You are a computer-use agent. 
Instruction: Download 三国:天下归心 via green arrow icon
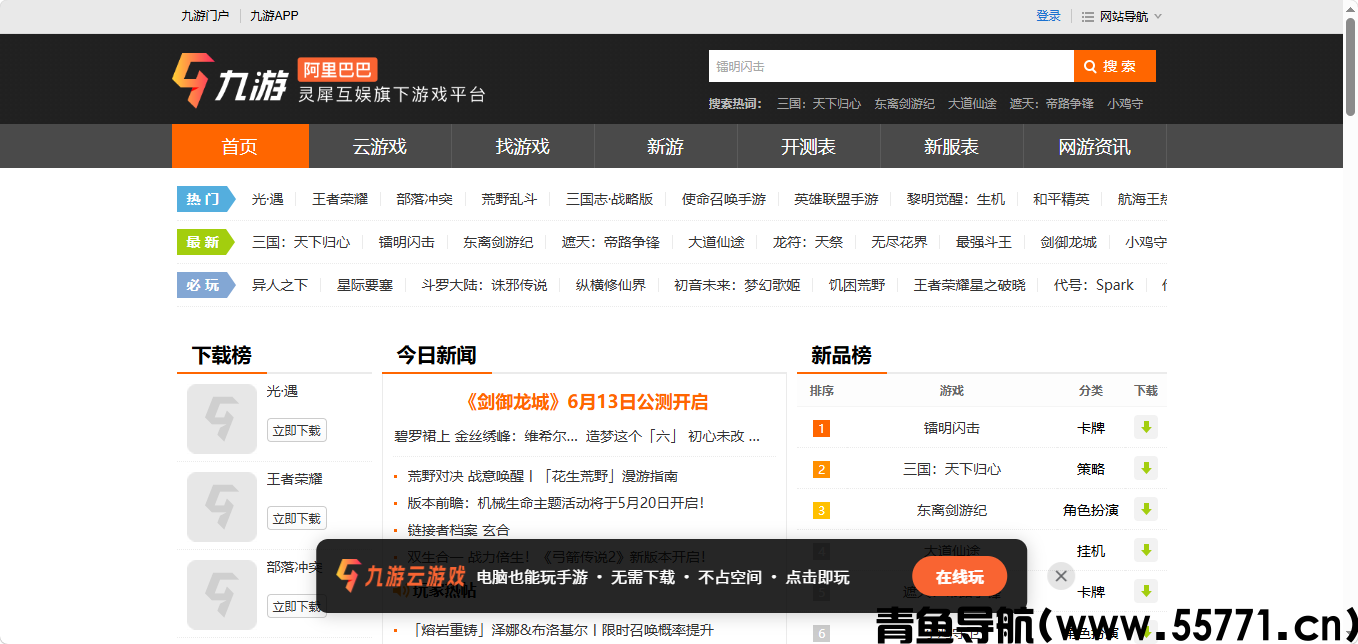click(x=1146, y=468)
